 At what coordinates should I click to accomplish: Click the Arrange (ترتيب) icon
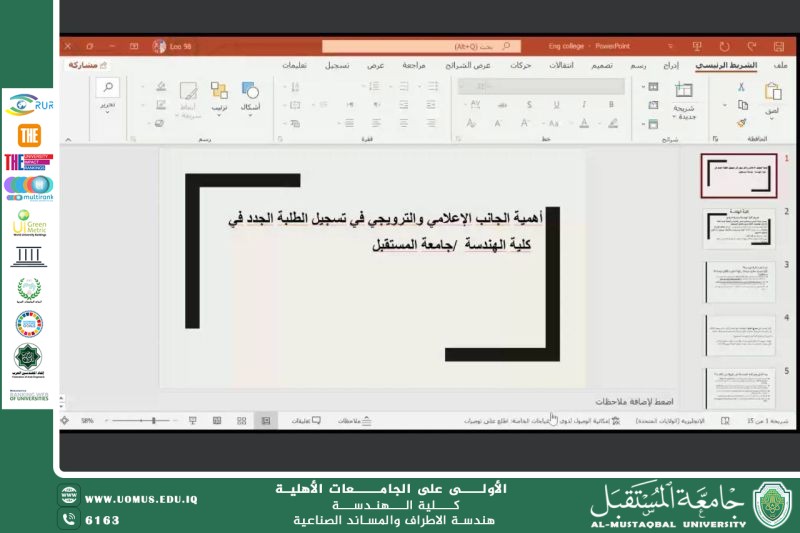[x=219, y=91]
